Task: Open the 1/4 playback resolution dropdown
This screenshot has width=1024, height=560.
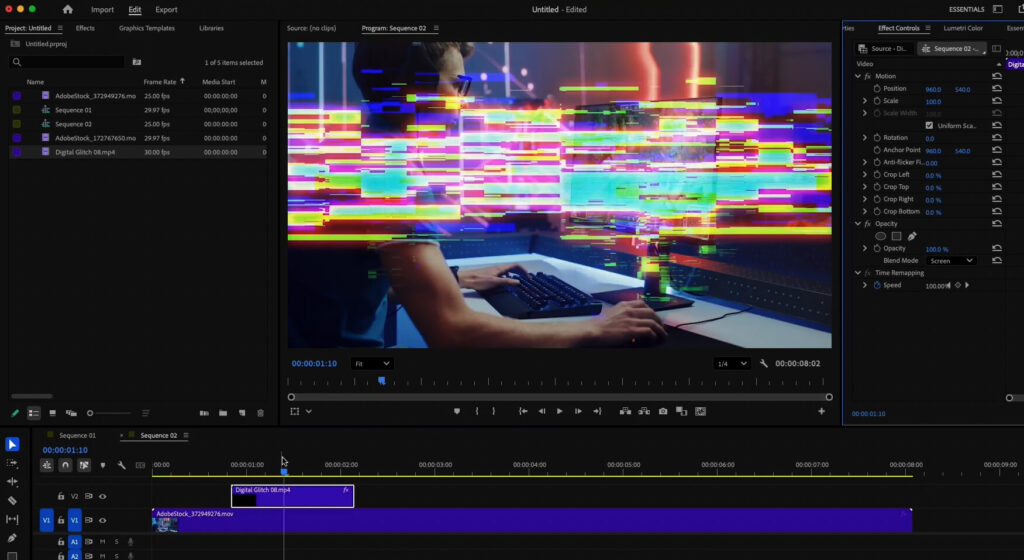Action: (731, 364)
